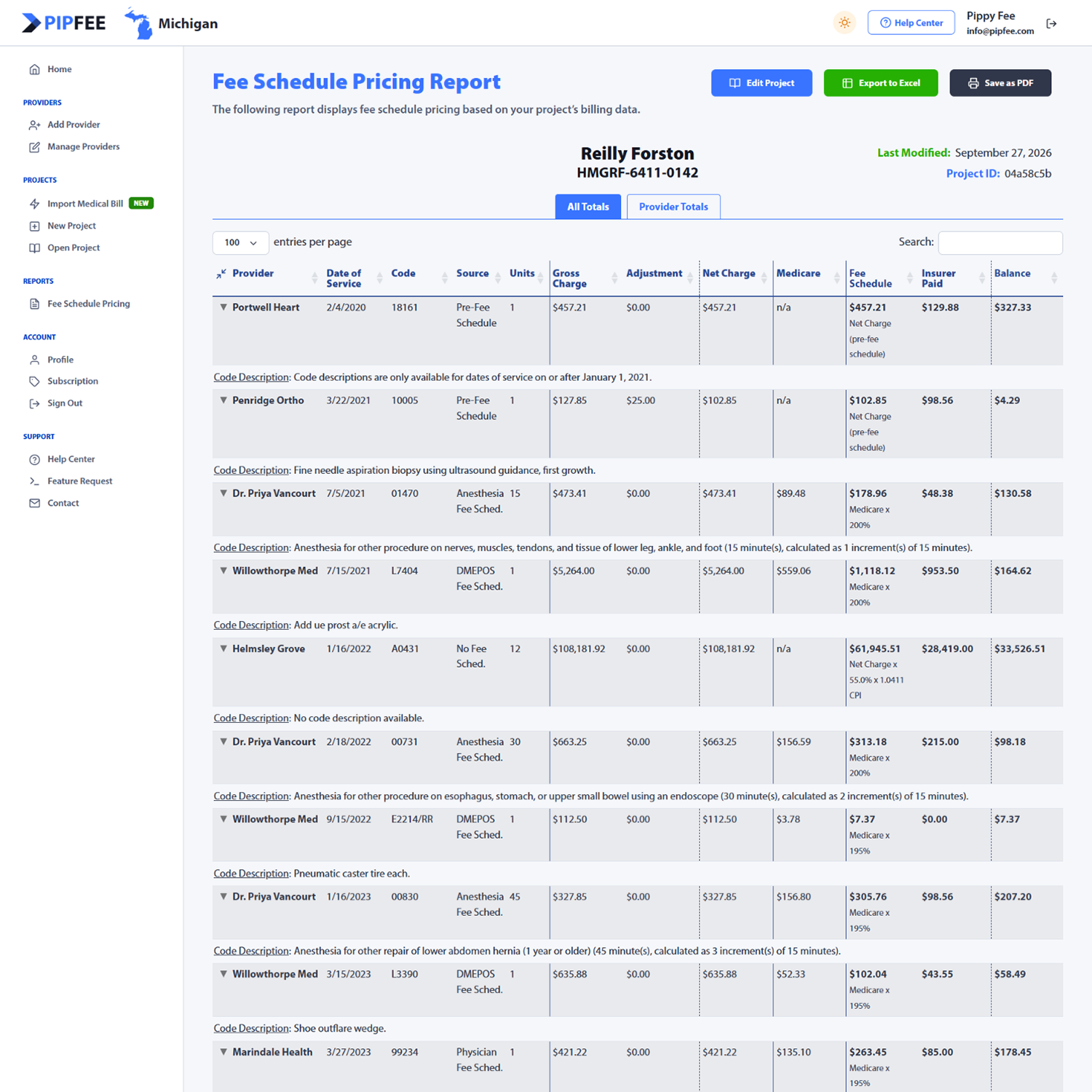Collapse the Helmsley Grove row details
Image resolution: width=1092 pixels, height=1092 pixels.
tap(223, 649)
